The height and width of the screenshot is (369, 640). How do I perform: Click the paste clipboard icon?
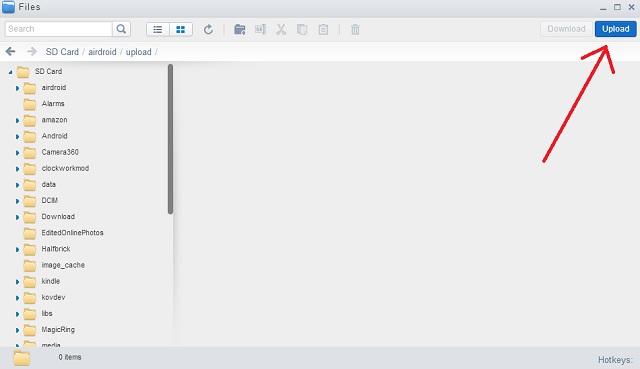(323, 29)
